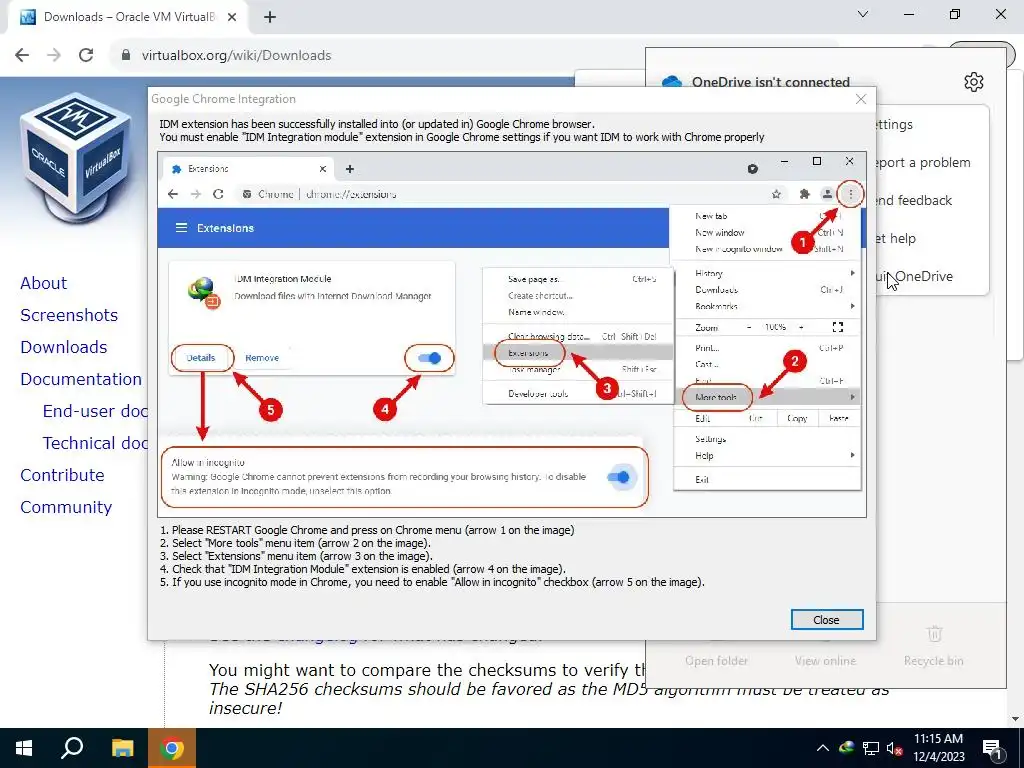
Task: Click the muted volume tray icon
Action: [x=895, y=748]
